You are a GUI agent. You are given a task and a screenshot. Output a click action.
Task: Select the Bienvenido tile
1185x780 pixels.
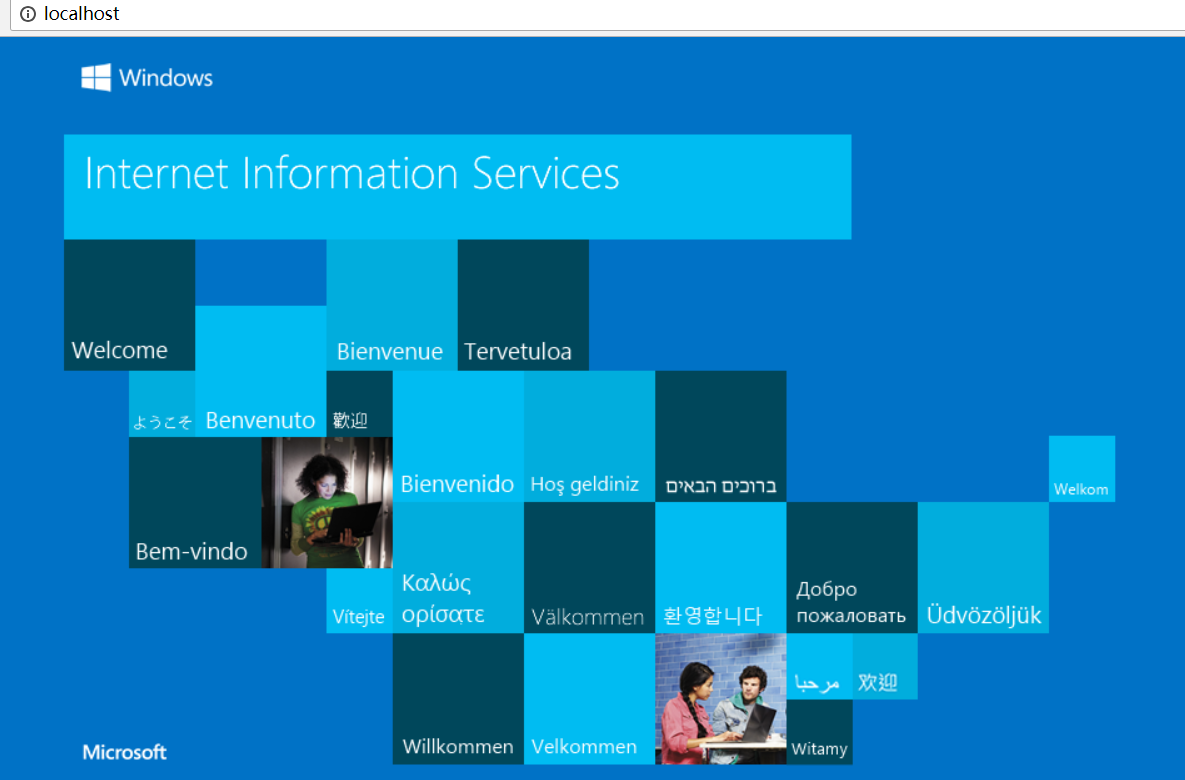458,436
